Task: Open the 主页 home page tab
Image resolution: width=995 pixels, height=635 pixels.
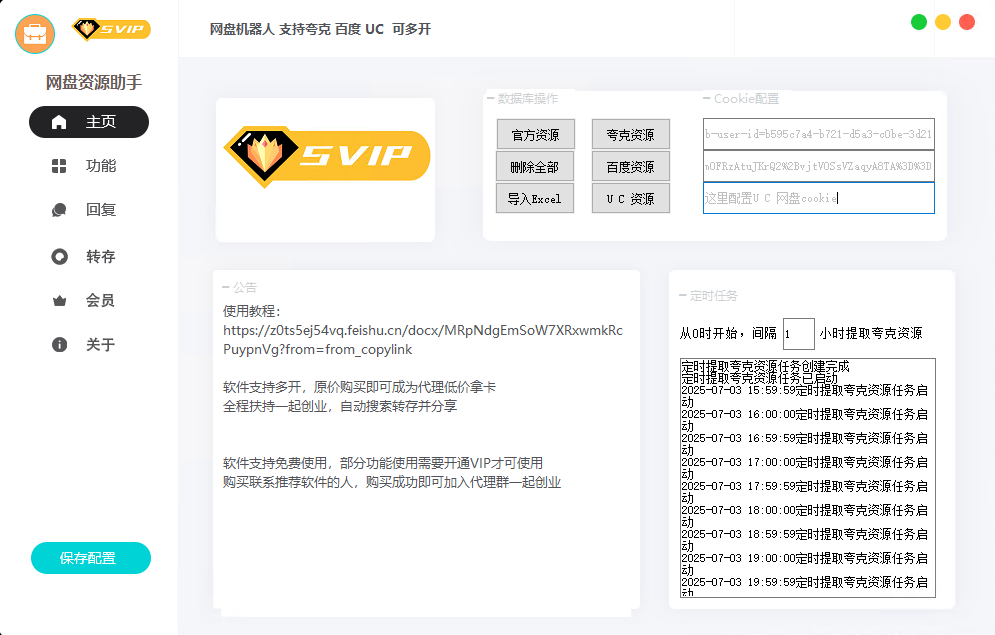Action: pos(89,122)
